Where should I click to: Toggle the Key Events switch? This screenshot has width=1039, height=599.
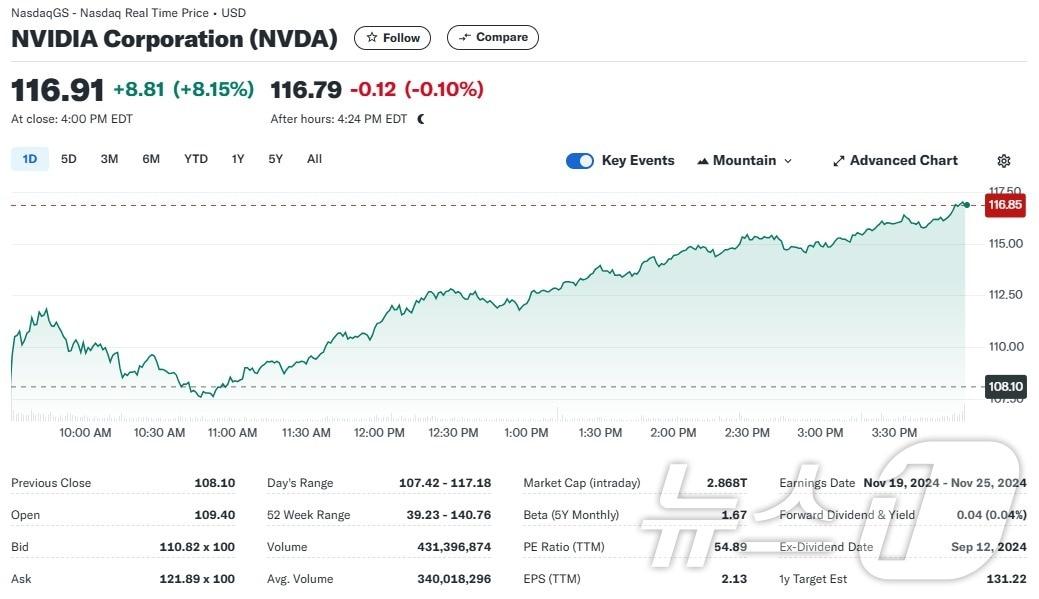click(580, 161)
